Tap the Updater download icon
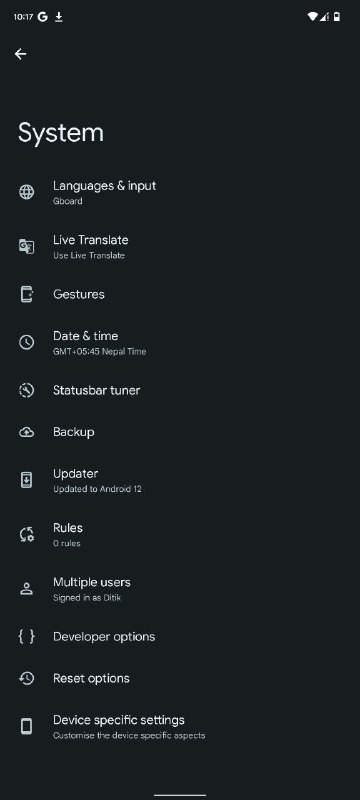 (27, 480)
